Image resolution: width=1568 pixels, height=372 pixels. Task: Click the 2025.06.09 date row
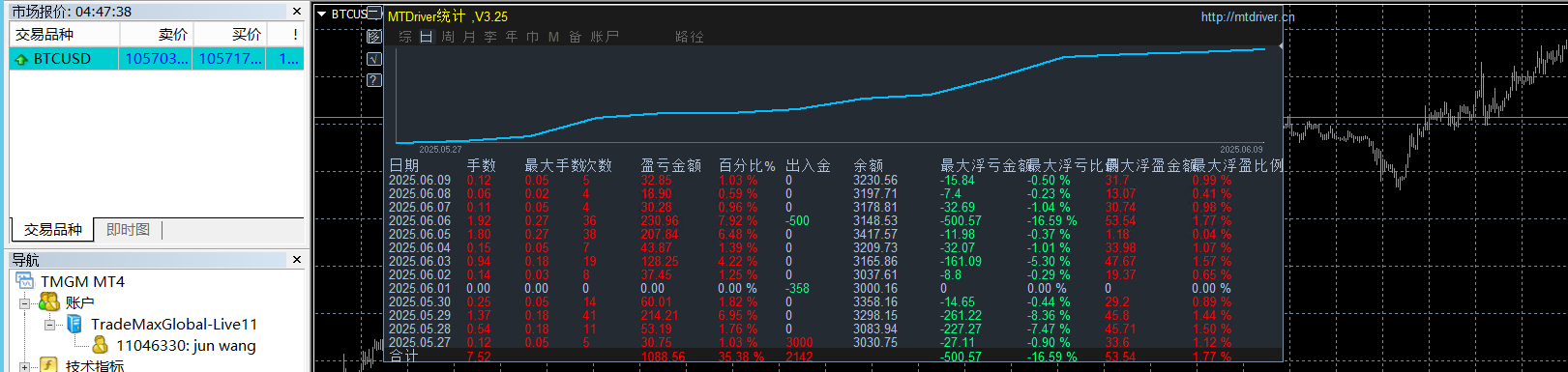click(x=420, y=180)
